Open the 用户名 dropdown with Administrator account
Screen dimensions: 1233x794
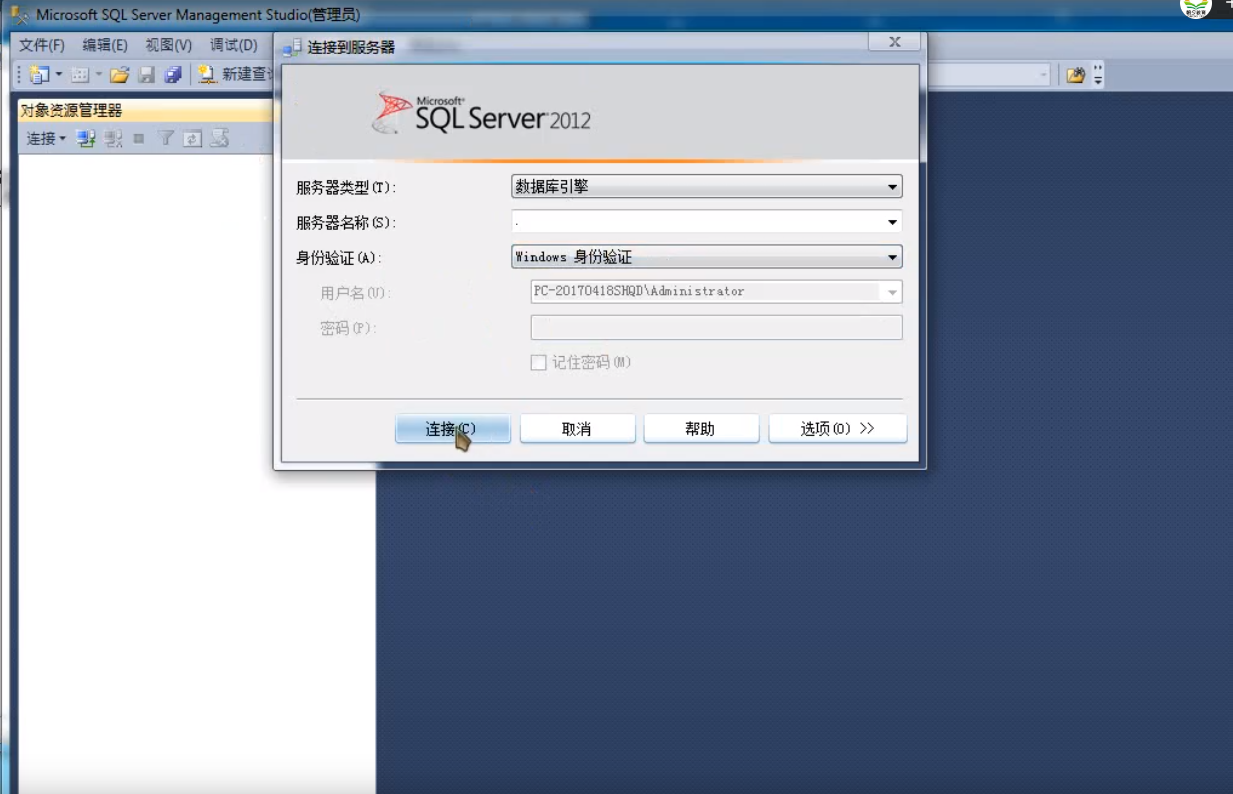[x=716, y=292]
